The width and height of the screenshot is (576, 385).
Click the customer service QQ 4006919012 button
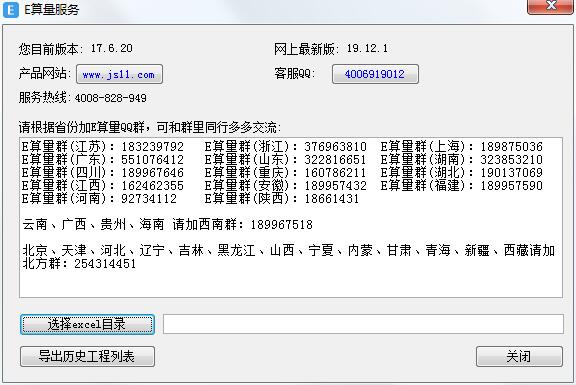(375, 74)
